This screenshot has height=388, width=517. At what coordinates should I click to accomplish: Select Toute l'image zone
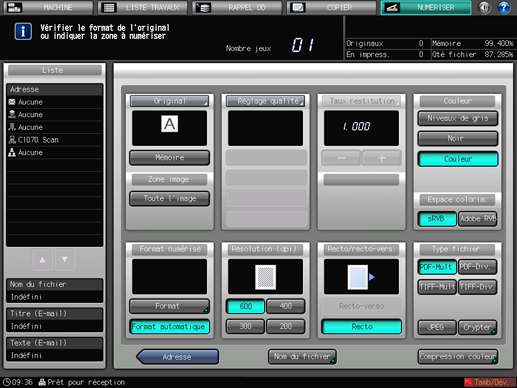click(169, 199)
